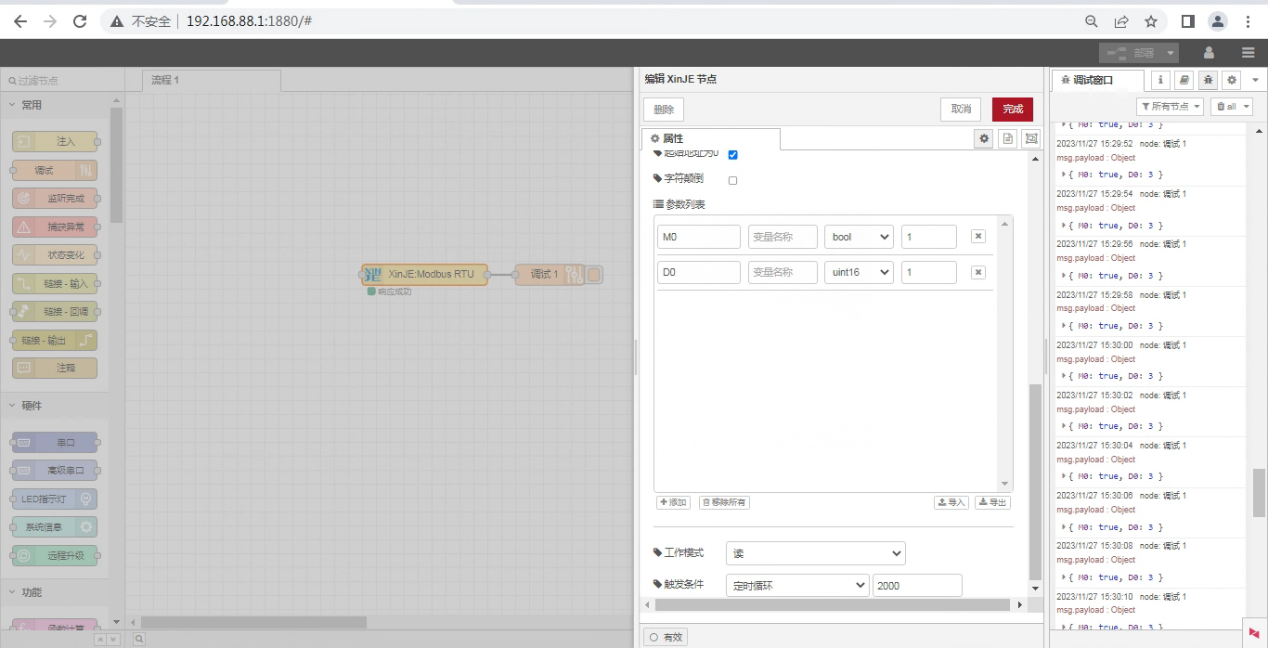Collapse all palette categories arrow
The image size is (1268, 648).
[x=101, y=639]
